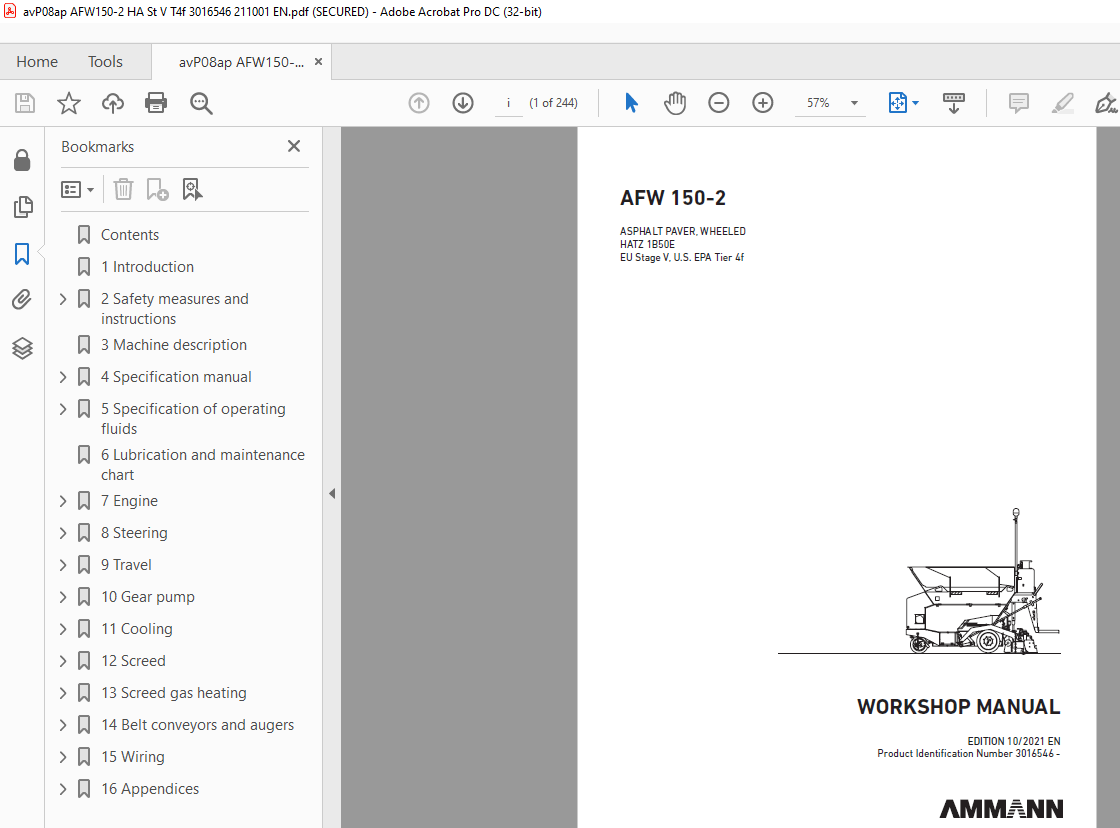Collapse navigation pane with arrow handle
The image size is (1120, 828).
[332, 494]
